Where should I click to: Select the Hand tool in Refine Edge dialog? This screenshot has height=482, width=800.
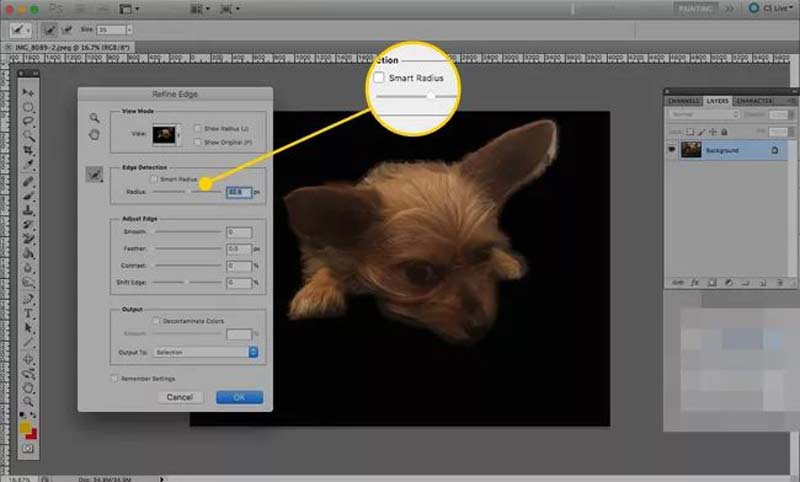click(94, 135)
